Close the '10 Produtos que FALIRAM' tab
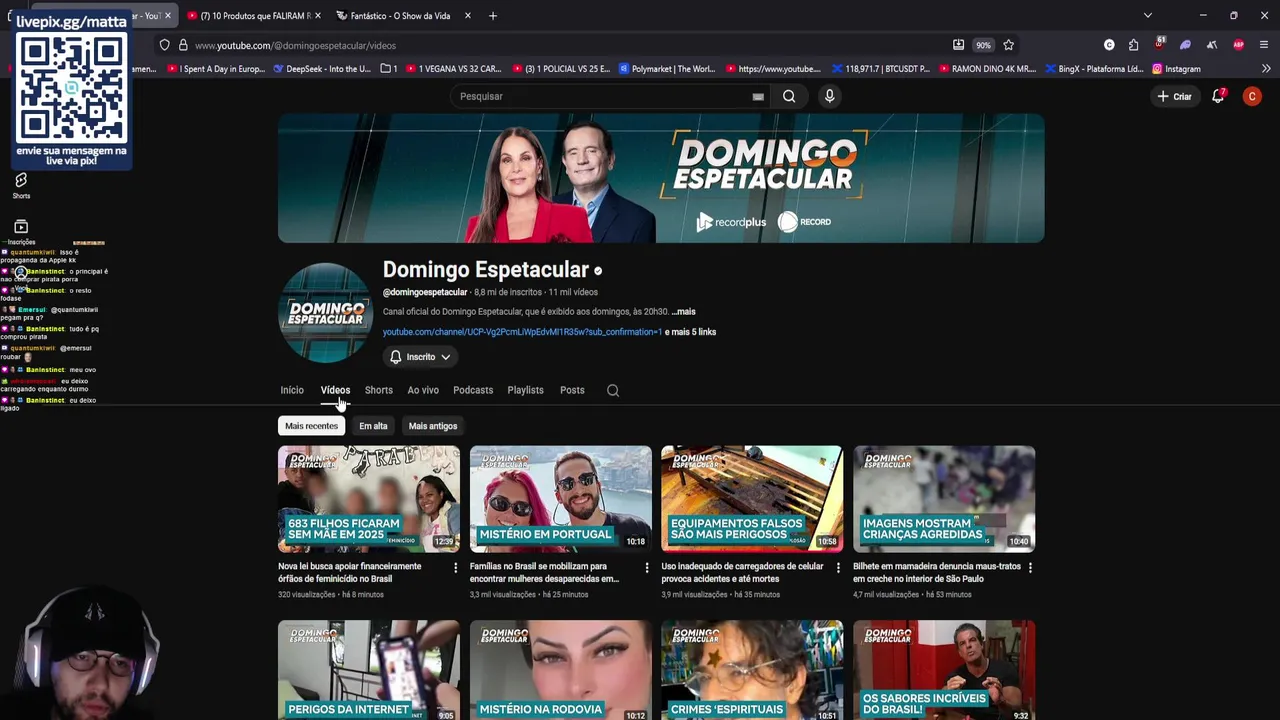This screenshot has width=1280, height=720. (318, 16)
